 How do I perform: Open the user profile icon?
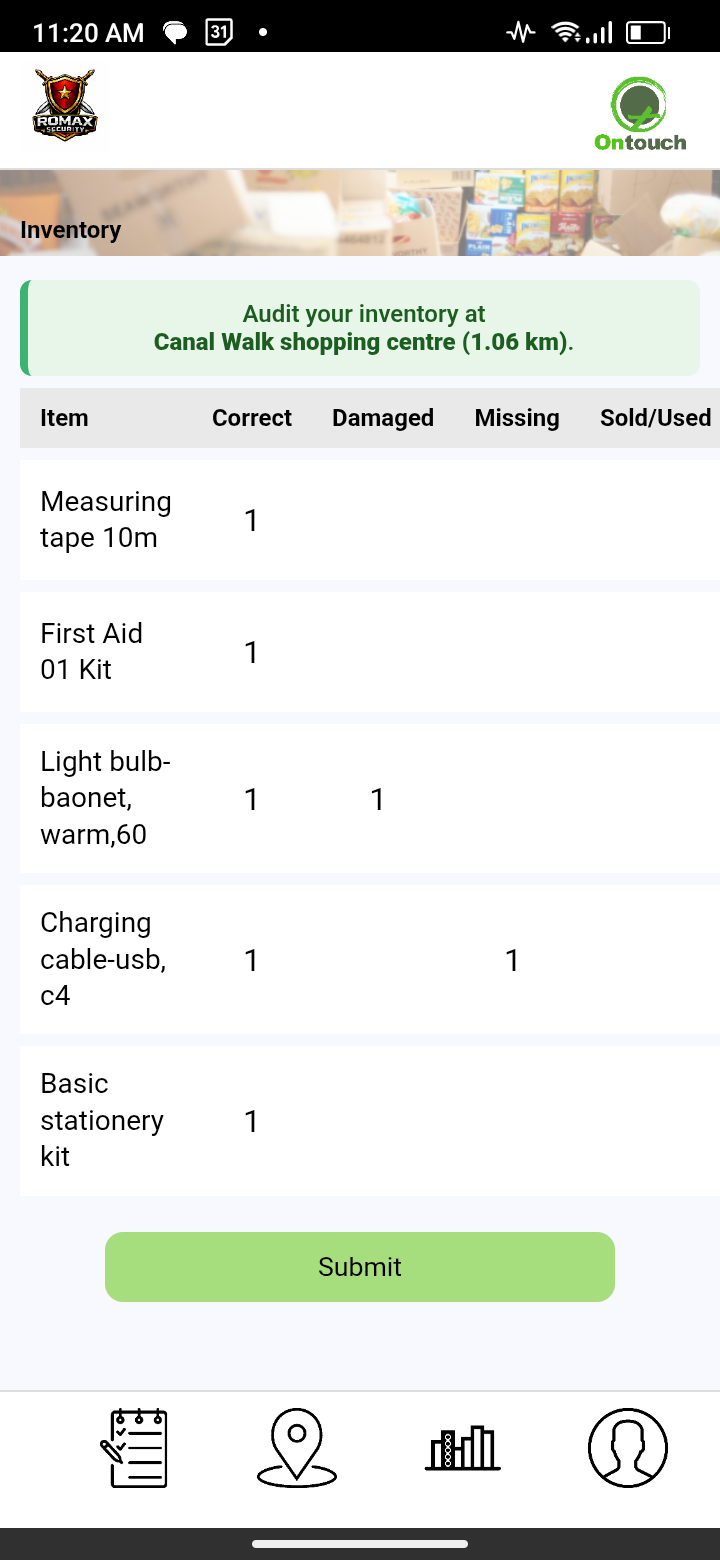pos(627,1447)
